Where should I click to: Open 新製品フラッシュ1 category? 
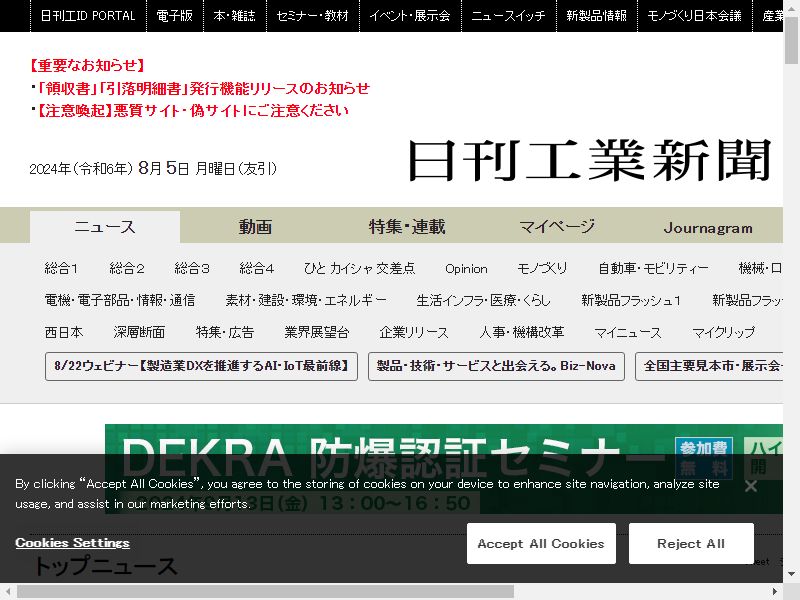(631, 301)
